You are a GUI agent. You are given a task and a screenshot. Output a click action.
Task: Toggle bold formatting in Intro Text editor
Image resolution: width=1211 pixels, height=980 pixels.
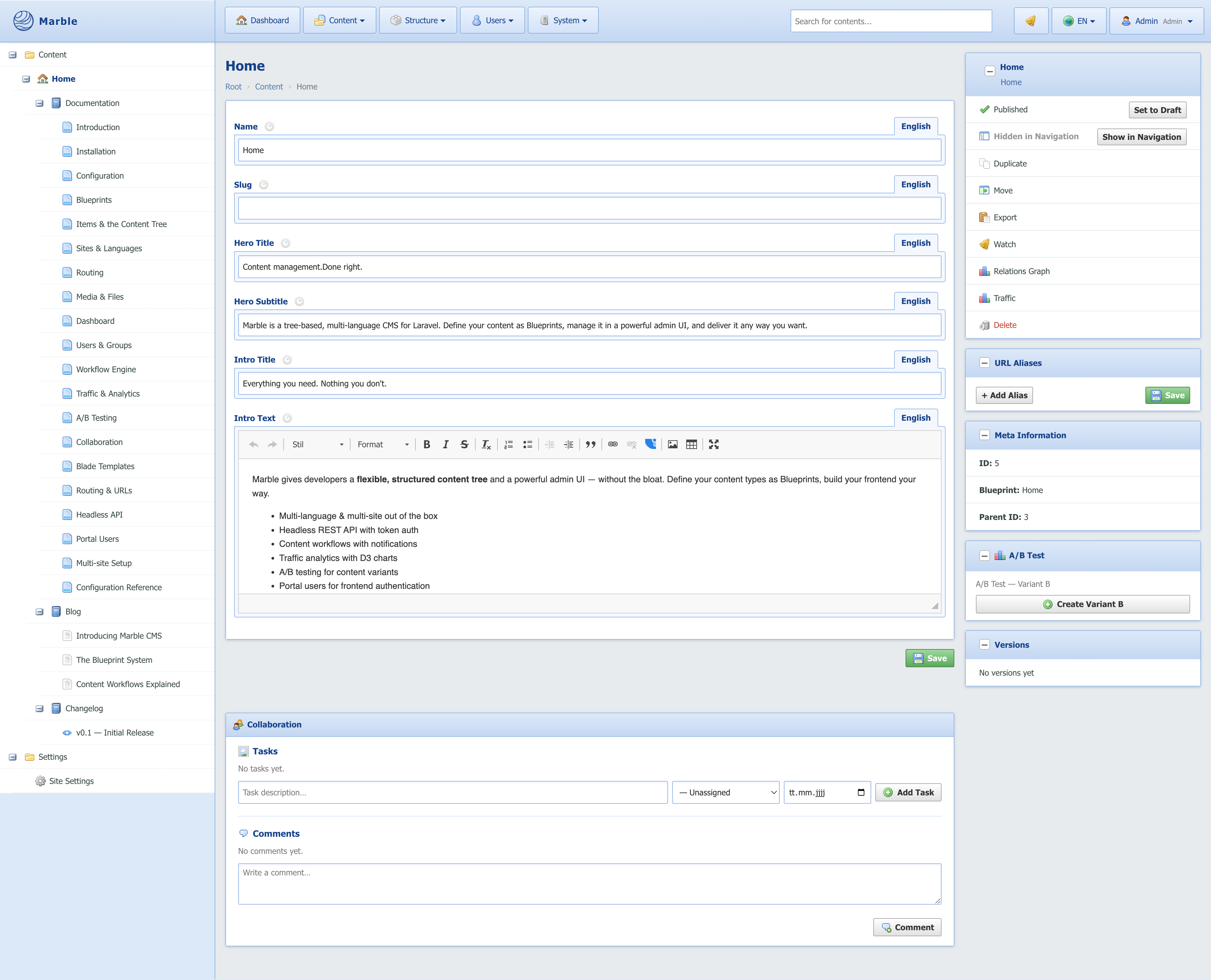(x=427, y=444)
